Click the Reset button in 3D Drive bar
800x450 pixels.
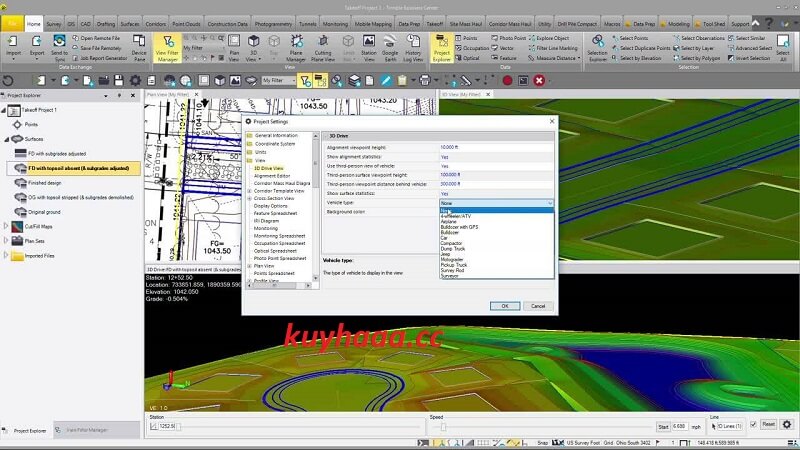click(768, 424)
